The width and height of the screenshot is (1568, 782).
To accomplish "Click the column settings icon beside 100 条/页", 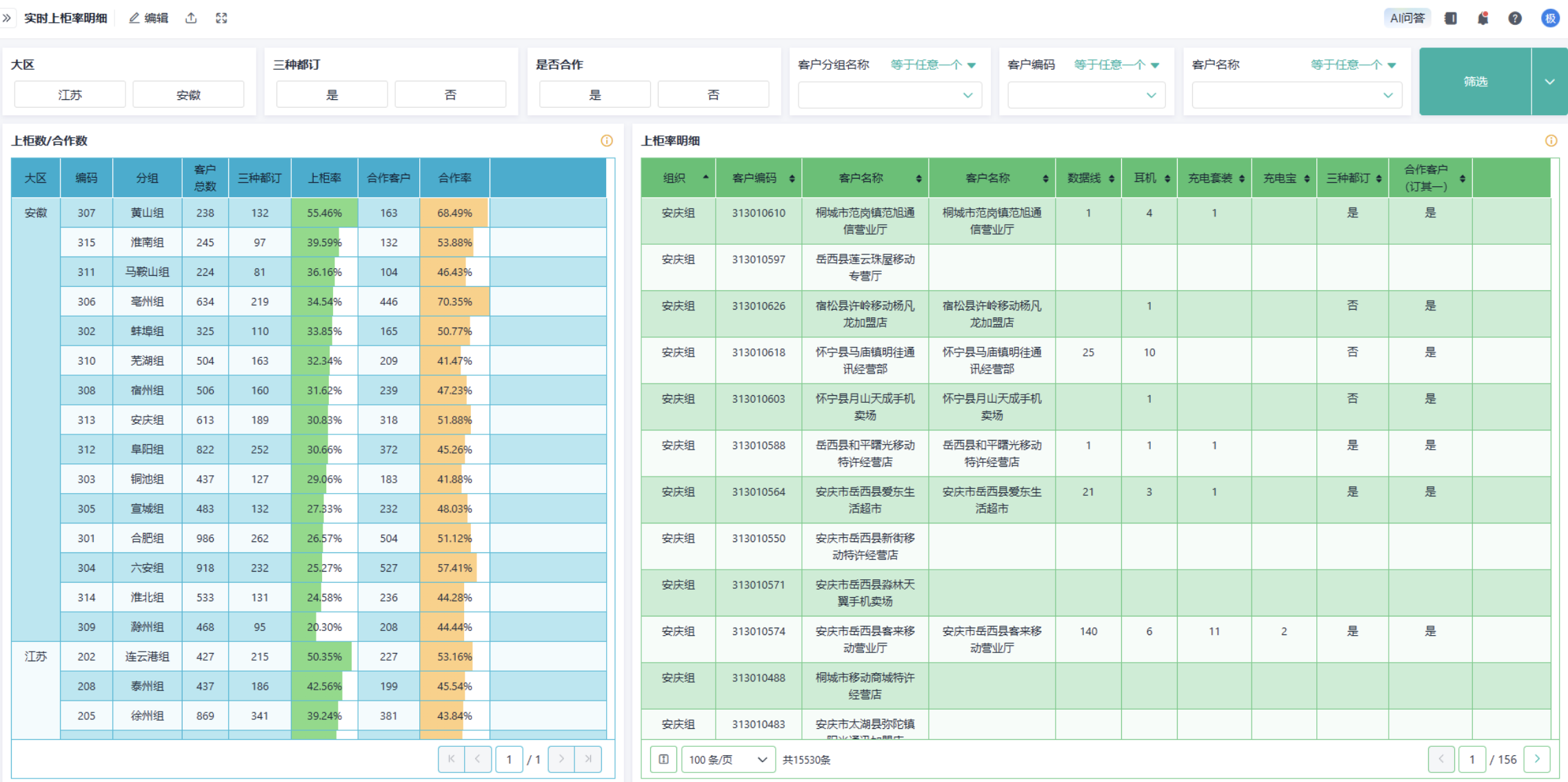I will [x=663, y=759].
